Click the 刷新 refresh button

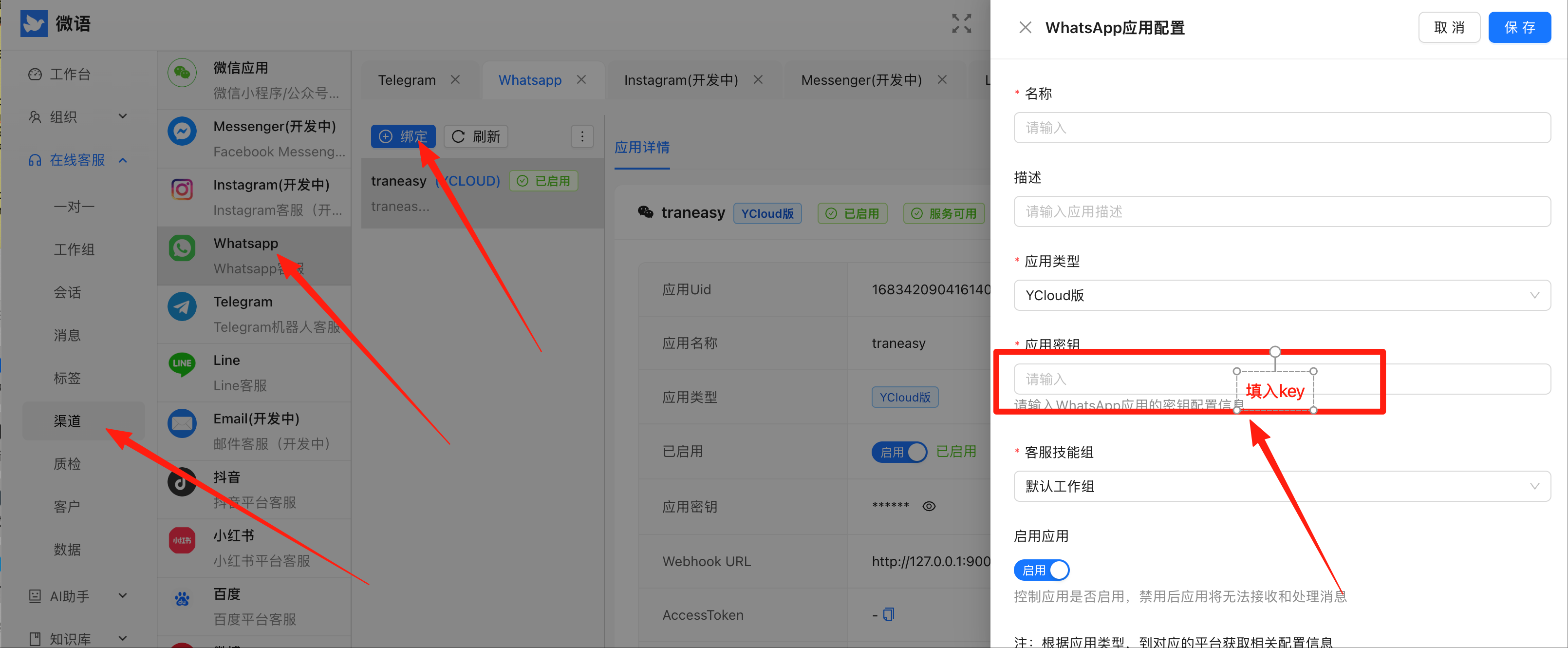476,136
